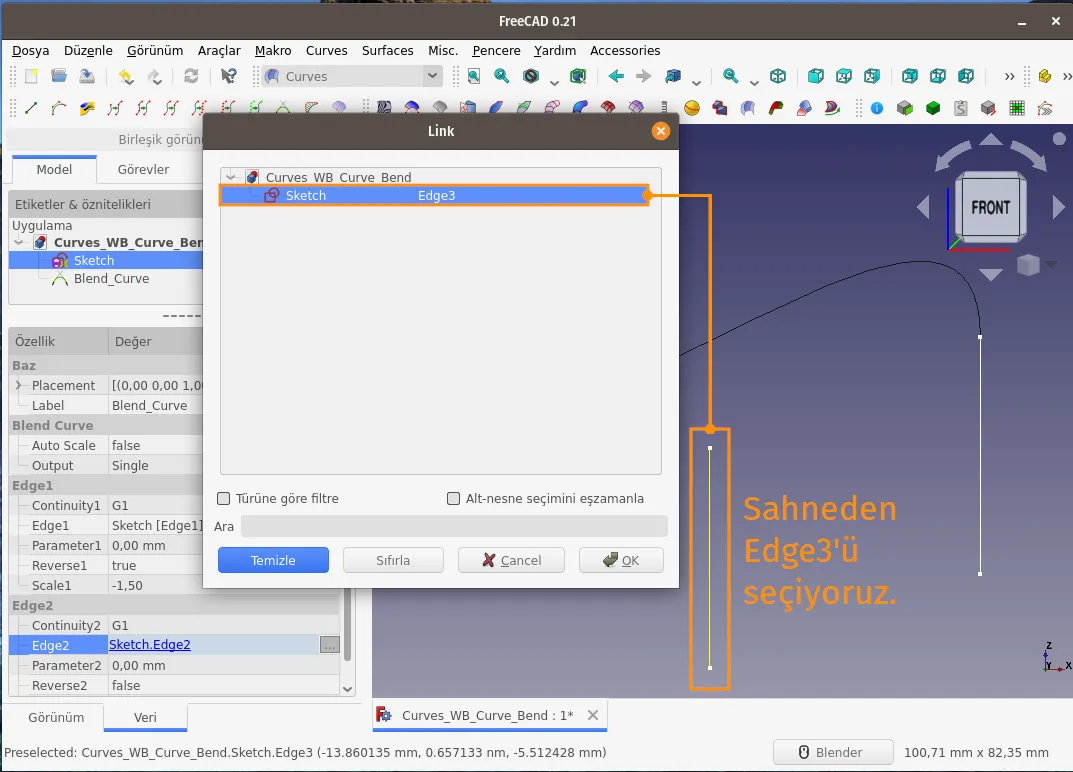Viewport: 1073px width, 772px height.
Task: Click the property panel scrollbar down arrow
Action: click(347, 689)
